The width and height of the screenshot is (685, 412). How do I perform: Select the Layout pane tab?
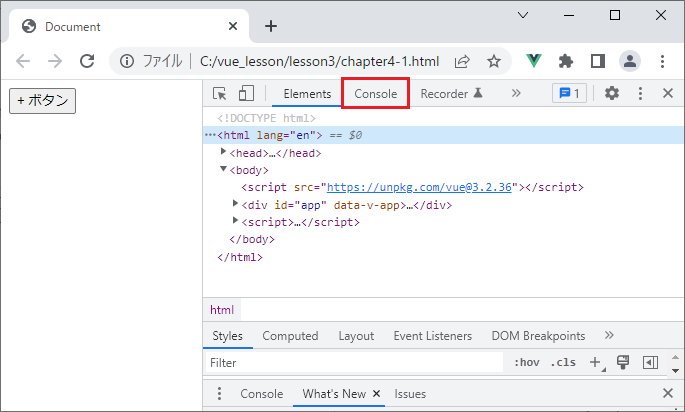[x=356, y=336]
